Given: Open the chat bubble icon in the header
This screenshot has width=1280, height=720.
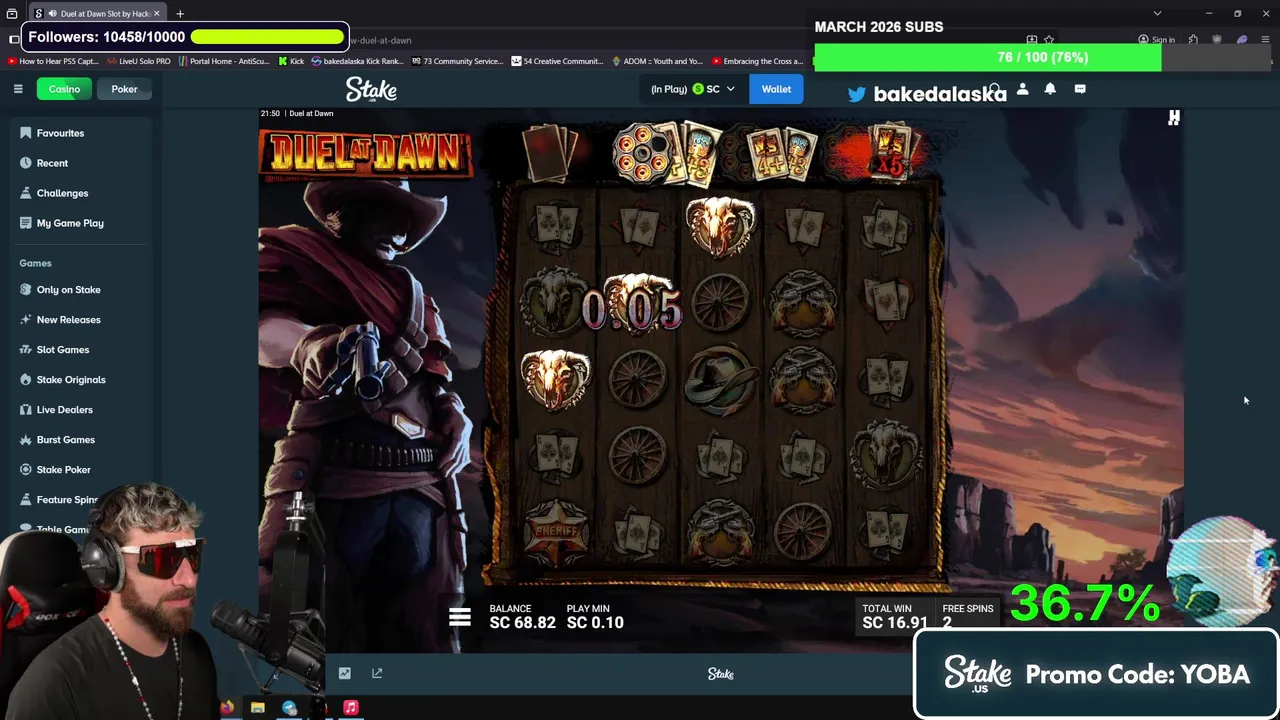Looking at the screenshot, I should coord(1080,89).
